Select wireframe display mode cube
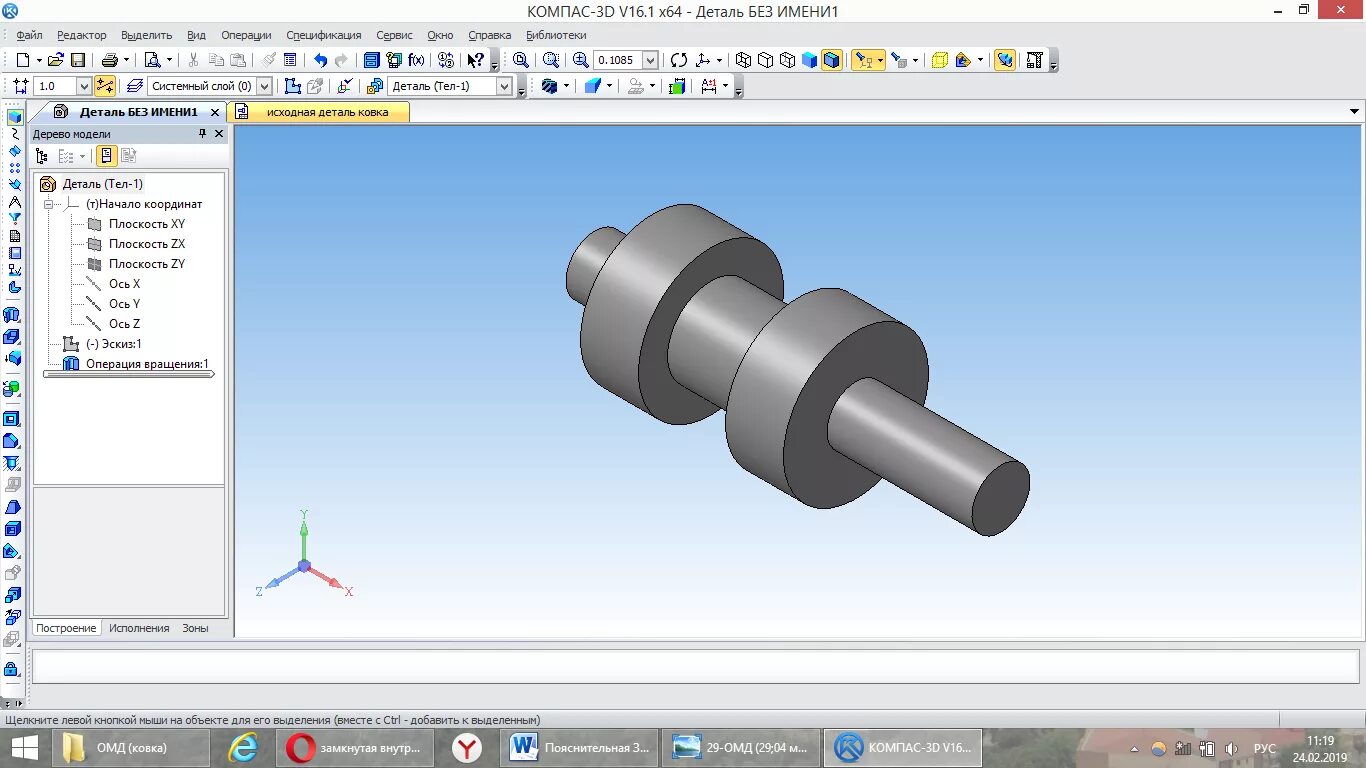 pos(743,60)
